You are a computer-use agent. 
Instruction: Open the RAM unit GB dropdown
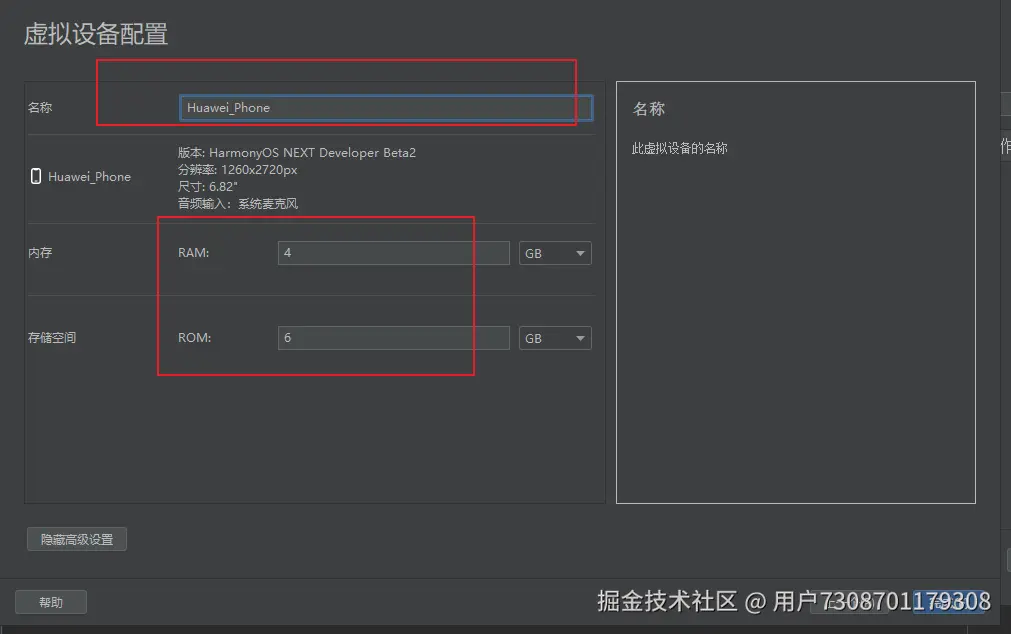click(x=555, y=253)
